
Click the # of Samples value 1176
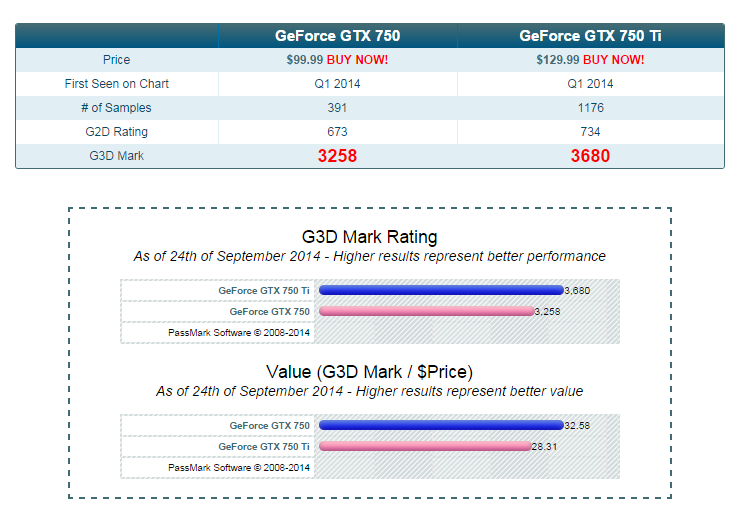pyautogui.click(x=590, y=108)
